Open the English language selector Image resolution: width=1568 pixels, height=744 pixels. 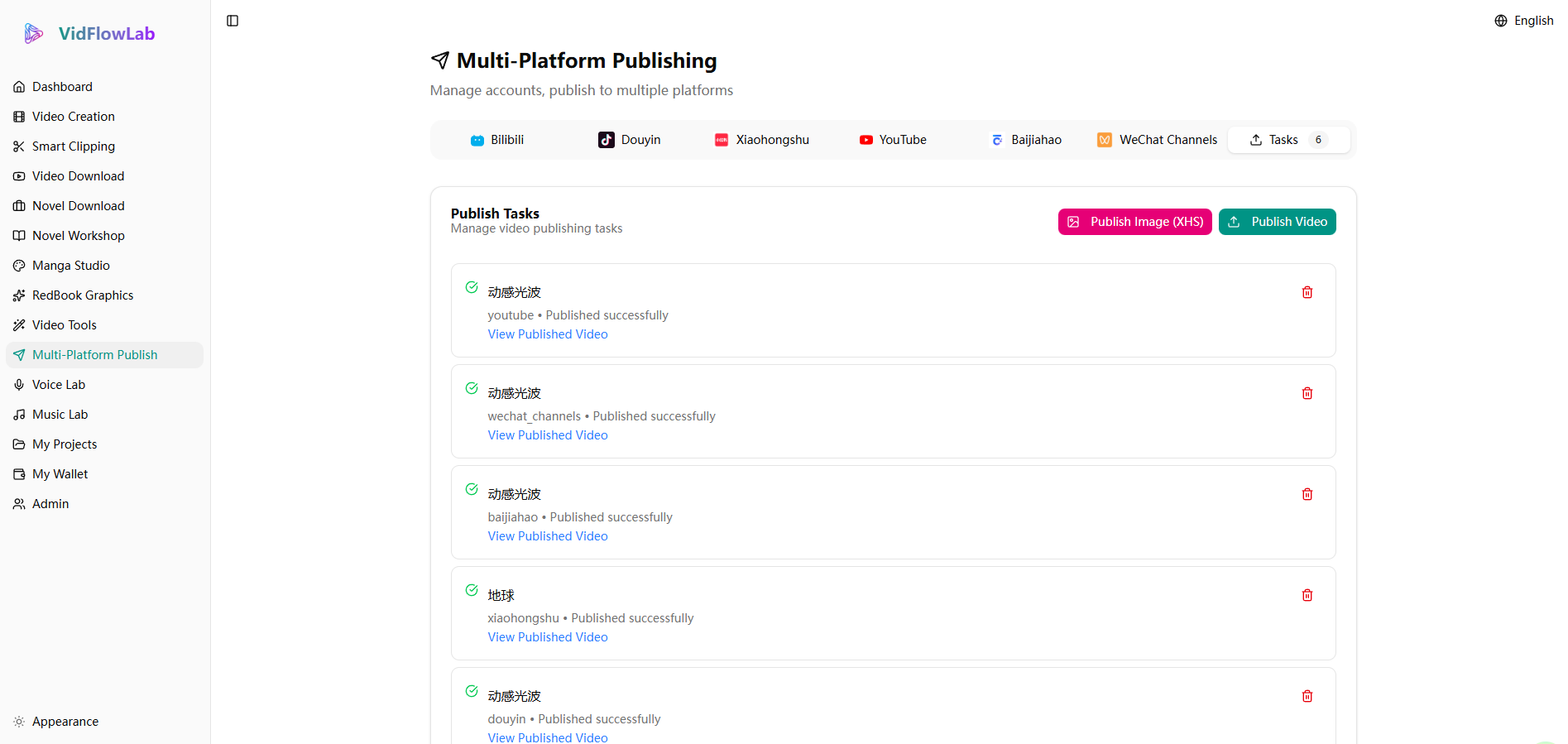click(1523, 21)
